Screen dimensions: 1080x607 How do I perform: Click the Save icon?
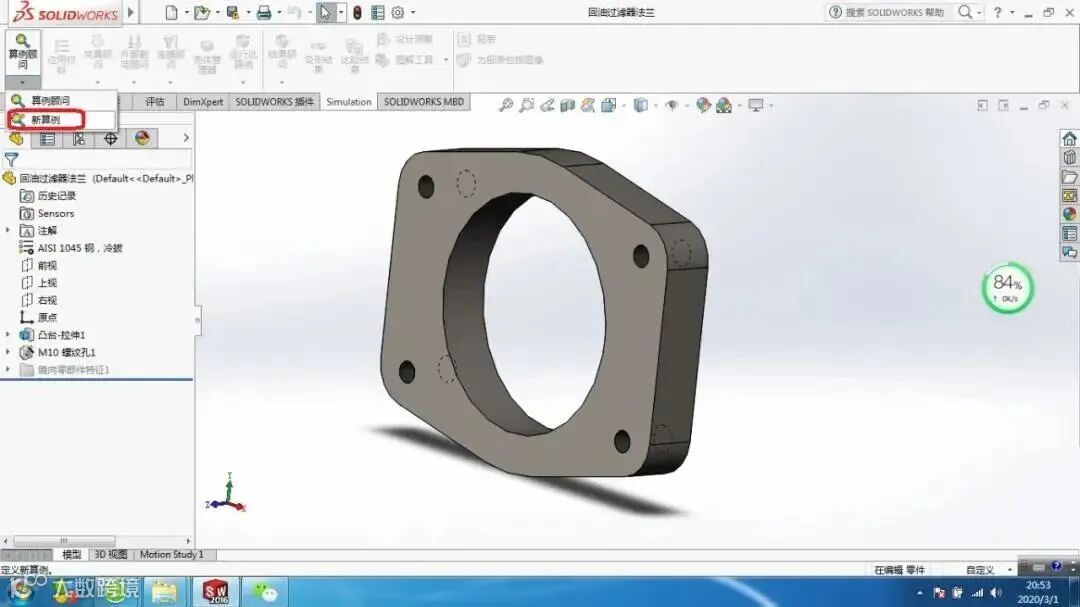(x=233, y=12)
